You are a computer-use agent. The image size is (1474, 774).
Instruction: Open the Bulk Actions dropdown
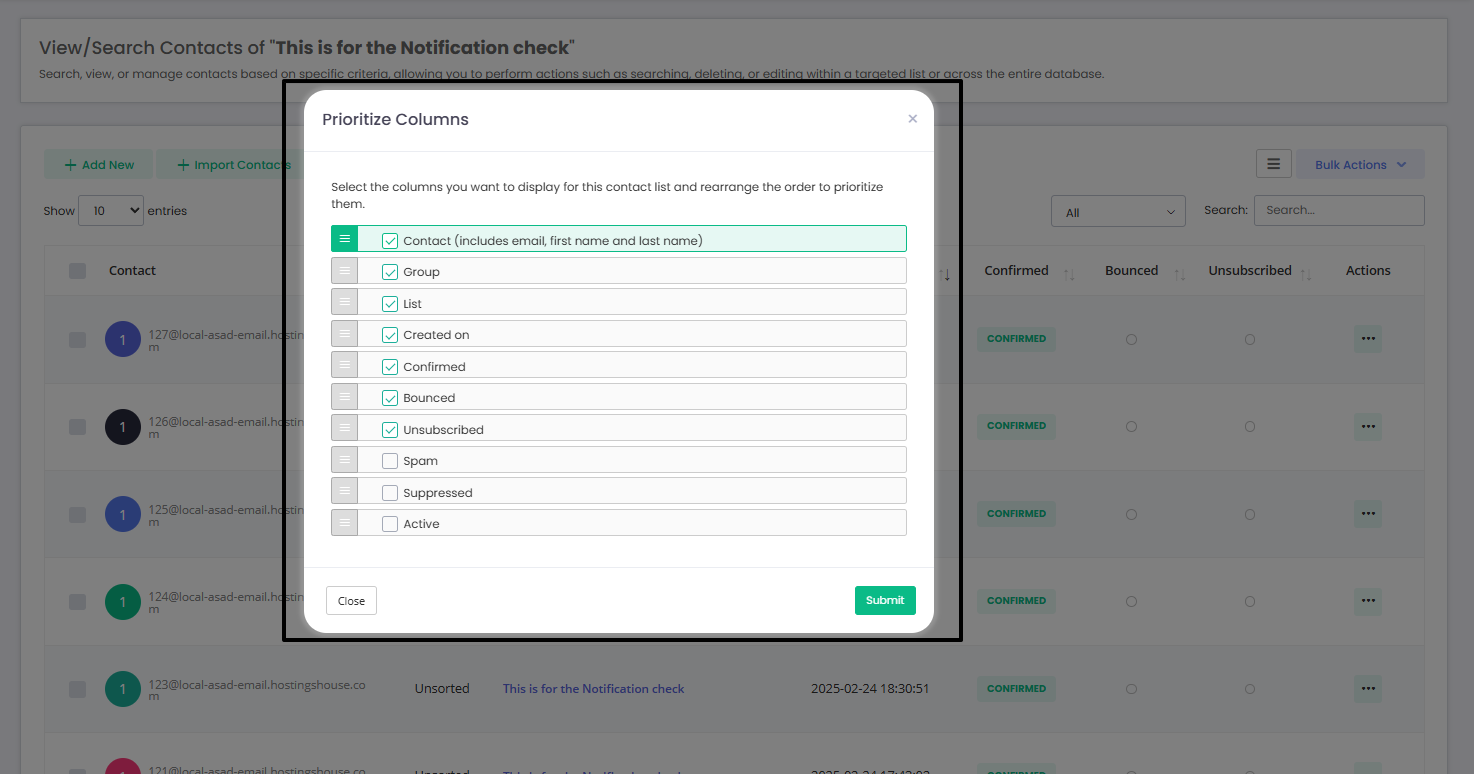click(1360, 165)
